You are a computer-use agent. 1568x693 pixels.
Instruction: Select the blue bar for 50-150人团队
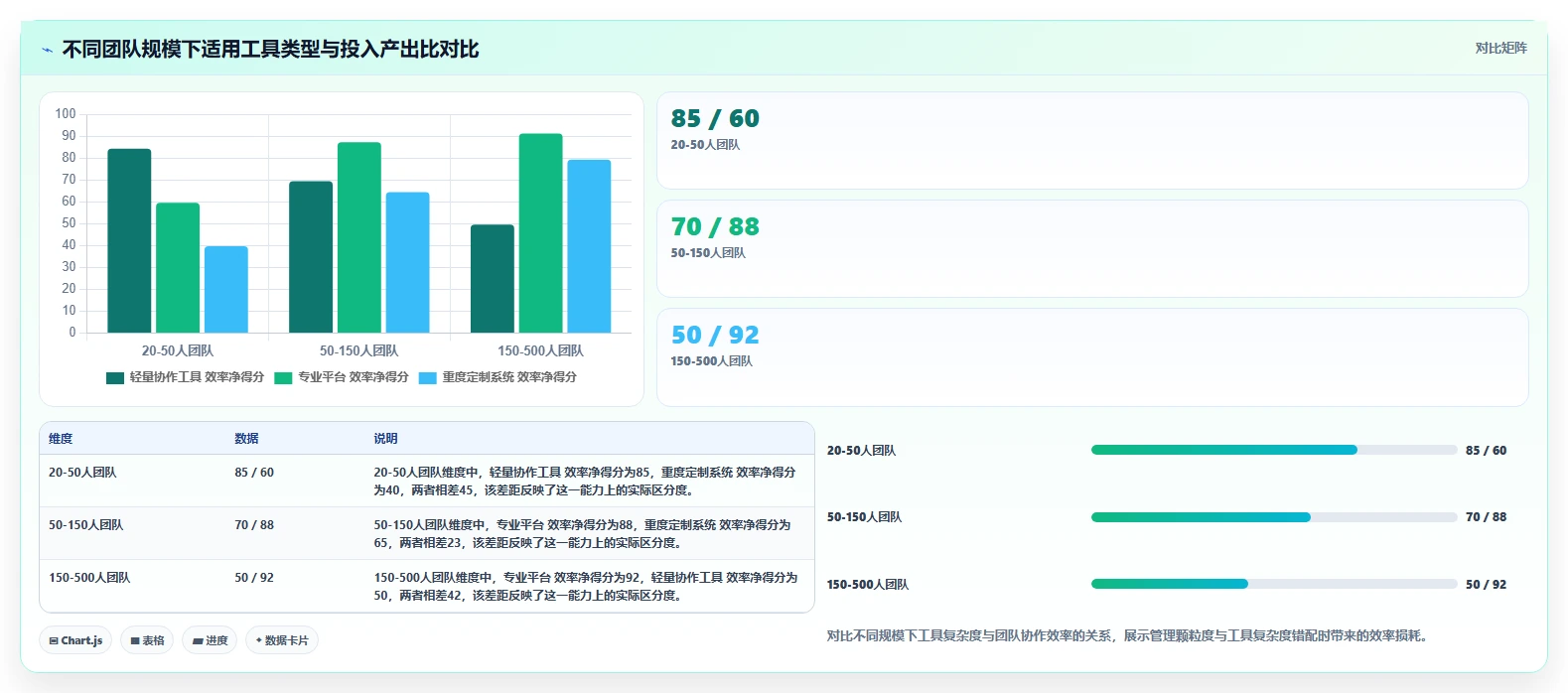(x=407, y=263)
